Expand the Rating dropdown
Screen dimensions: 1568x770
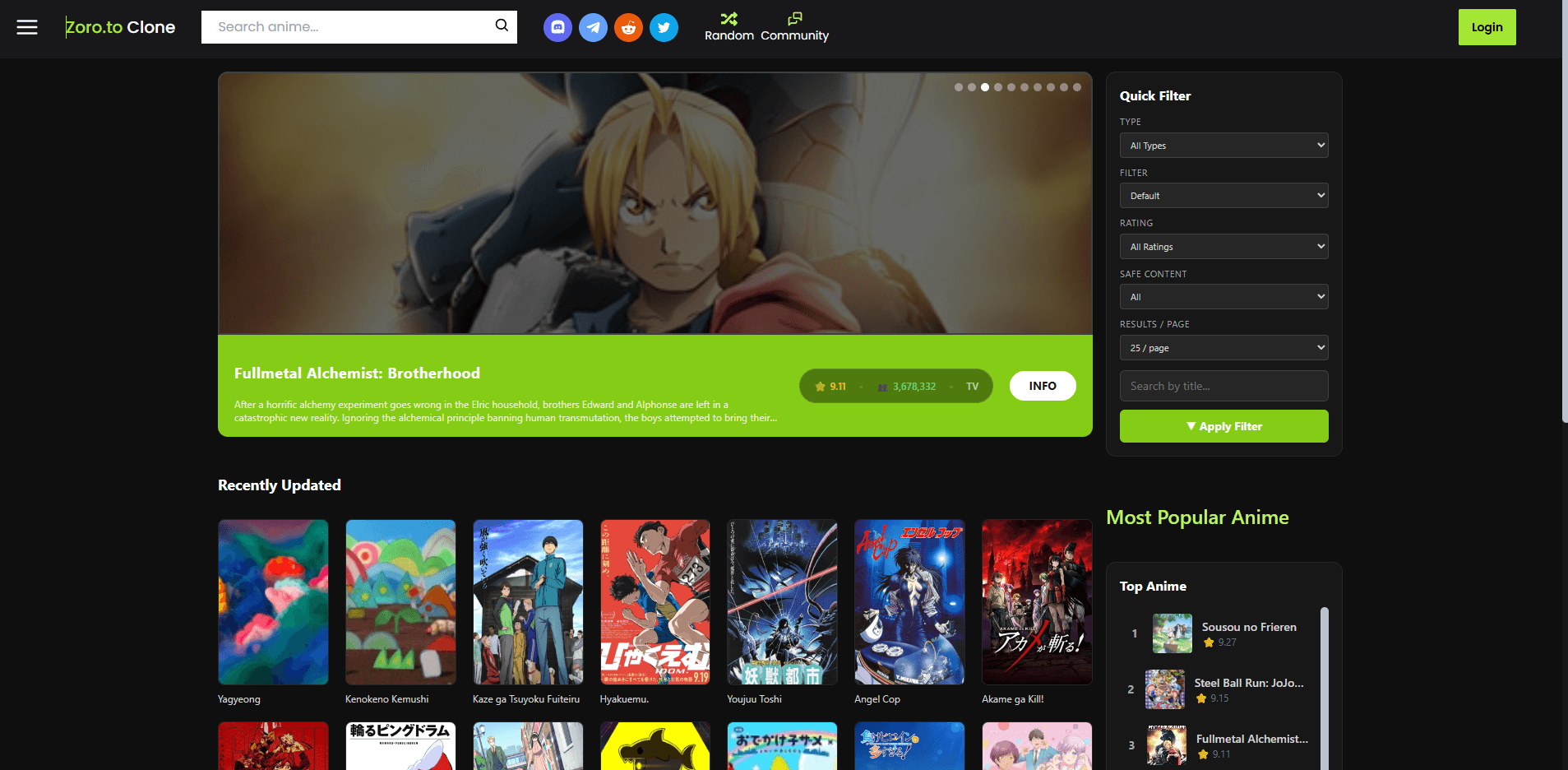(1223, 247)
